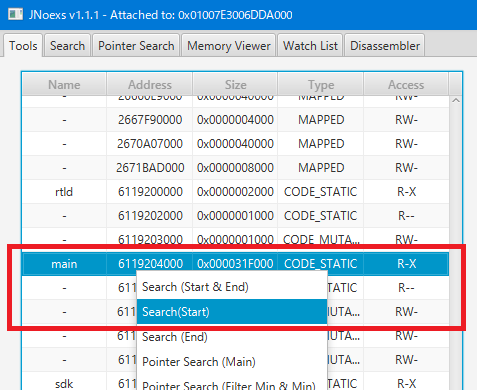Click R-X access cell in main row

(406, 264)
